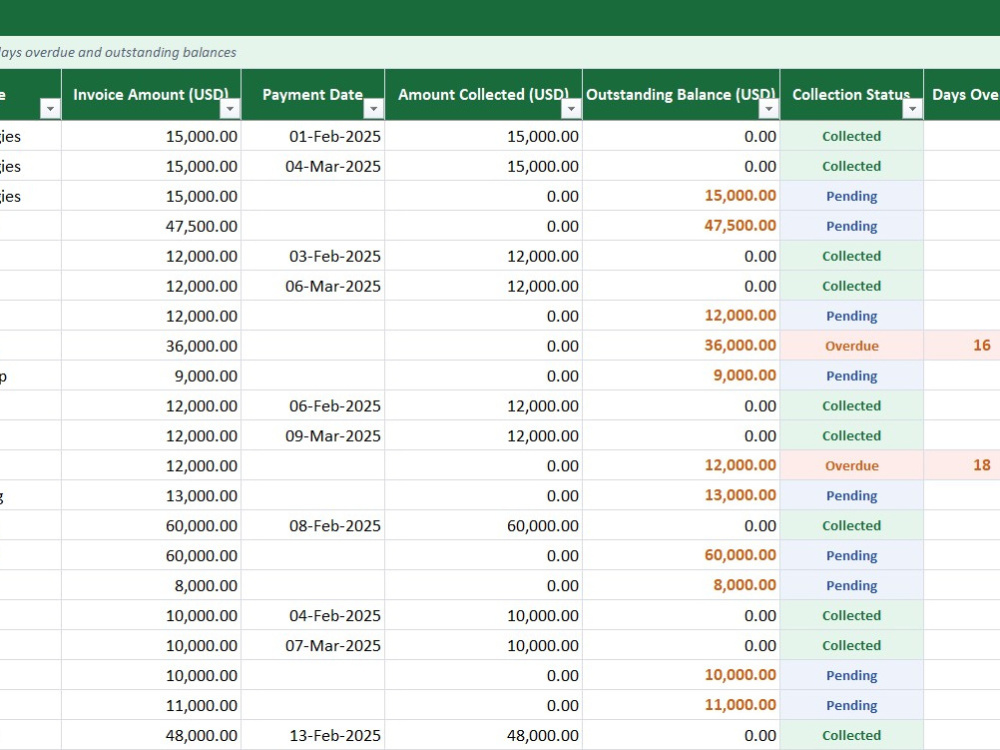Select outstanding balance cell 47,500.00

[x=681, y=226]
